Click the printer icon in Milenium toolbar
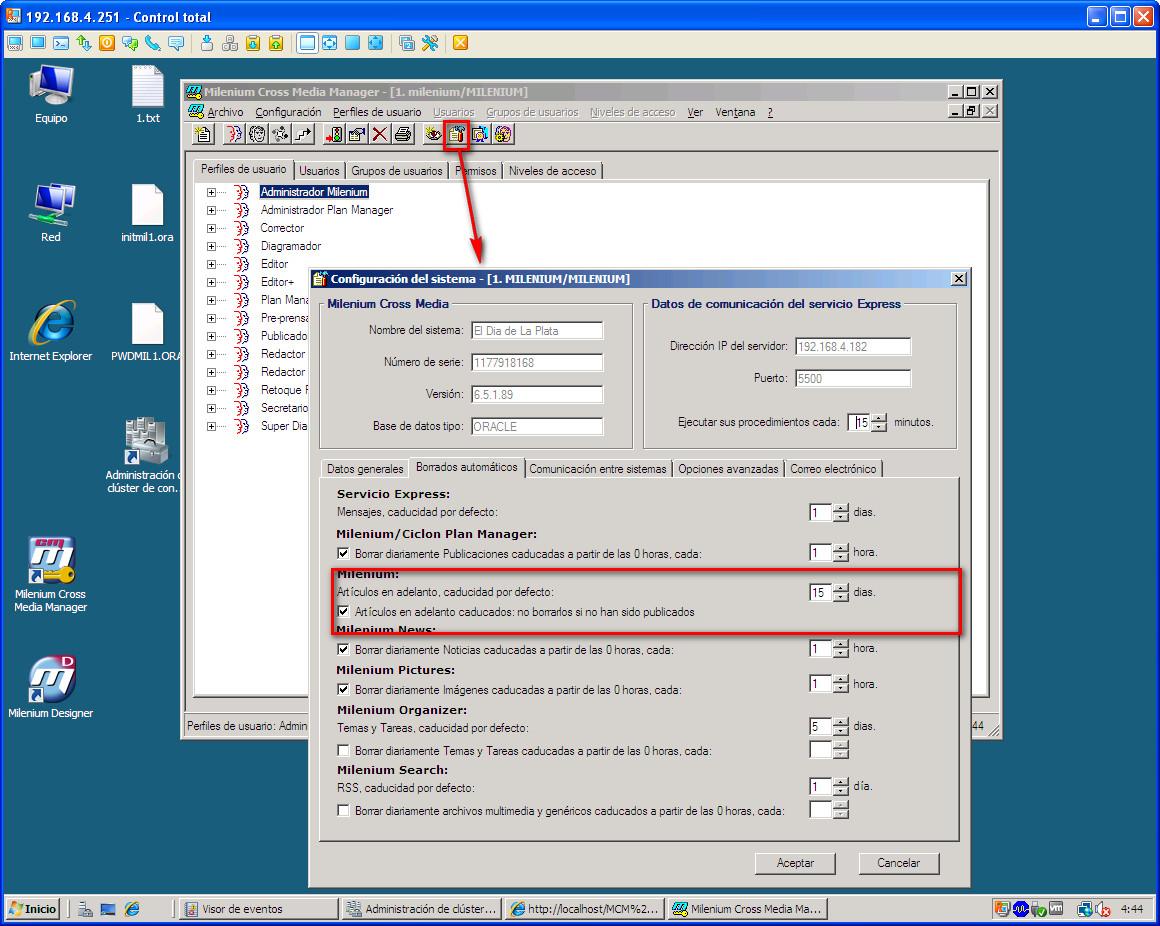 pyautogui.click(x=402, y=135)
